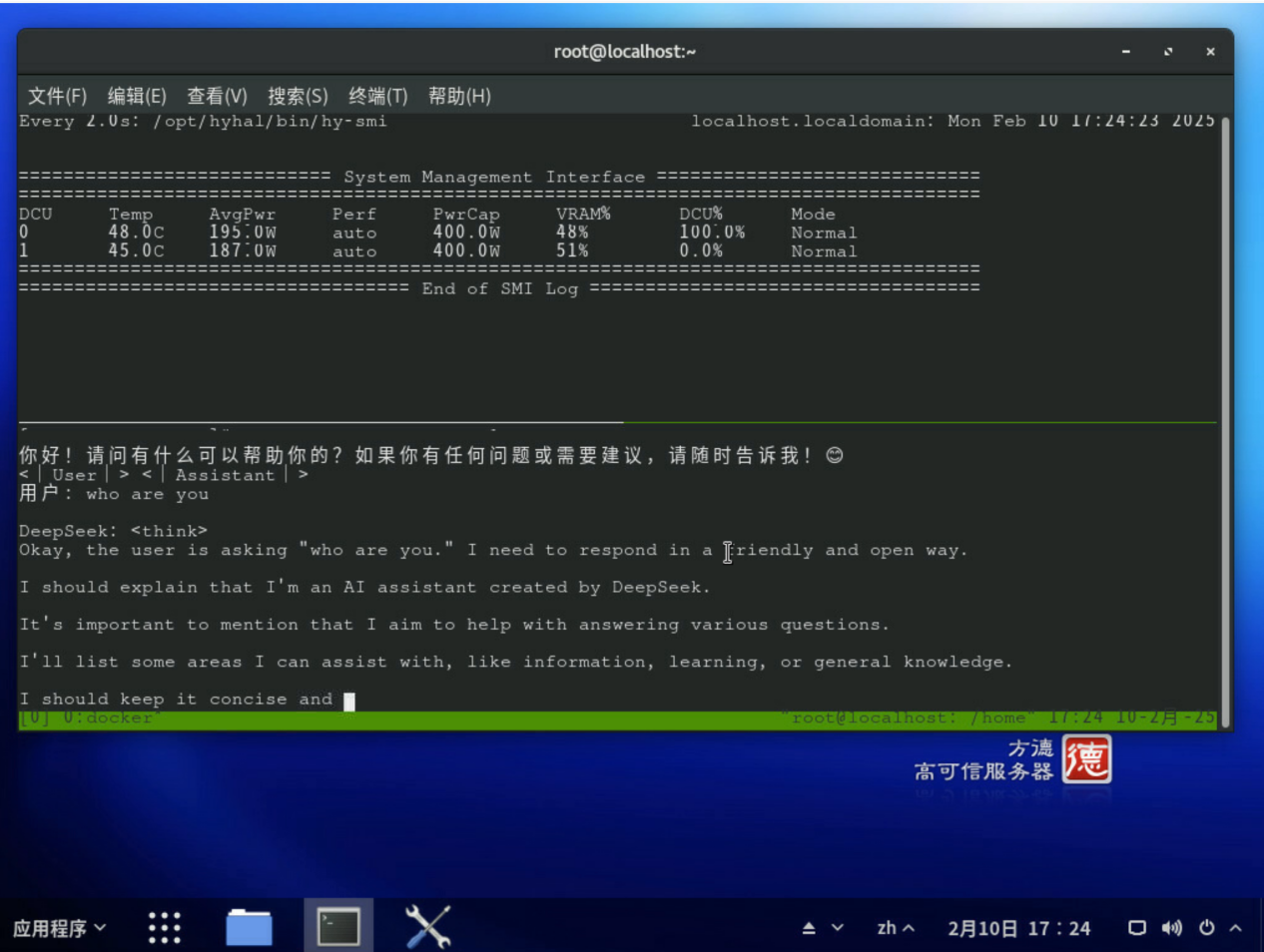Image resolution: width=1264 pixels, height=952 pixels.
Task: Open the 2月10日 17:24 clock
Action: coord(1018,928)
